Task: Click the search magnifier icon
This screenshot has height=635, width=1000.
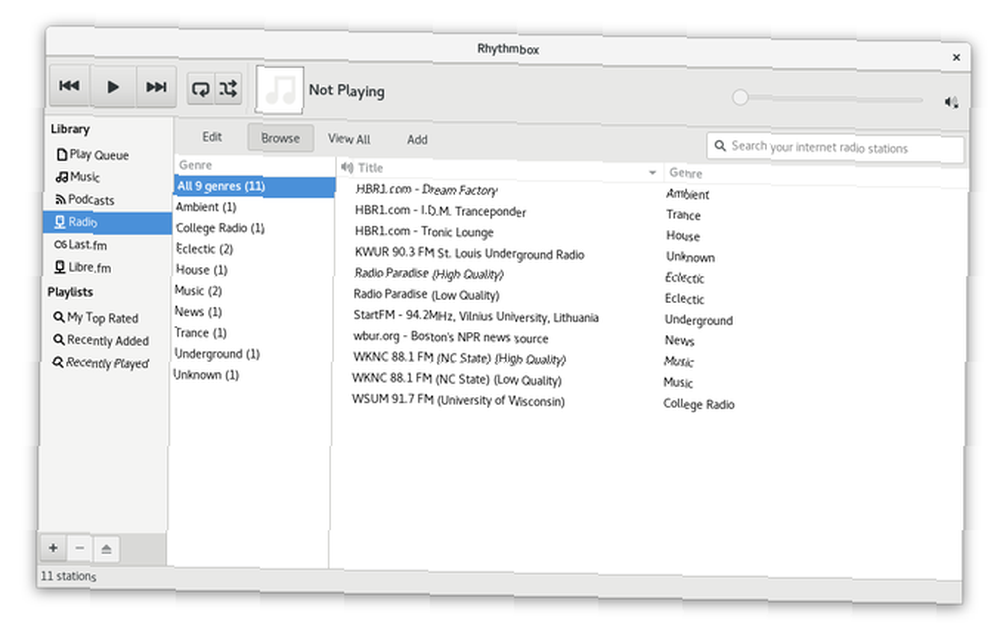Action: [720, 145]
